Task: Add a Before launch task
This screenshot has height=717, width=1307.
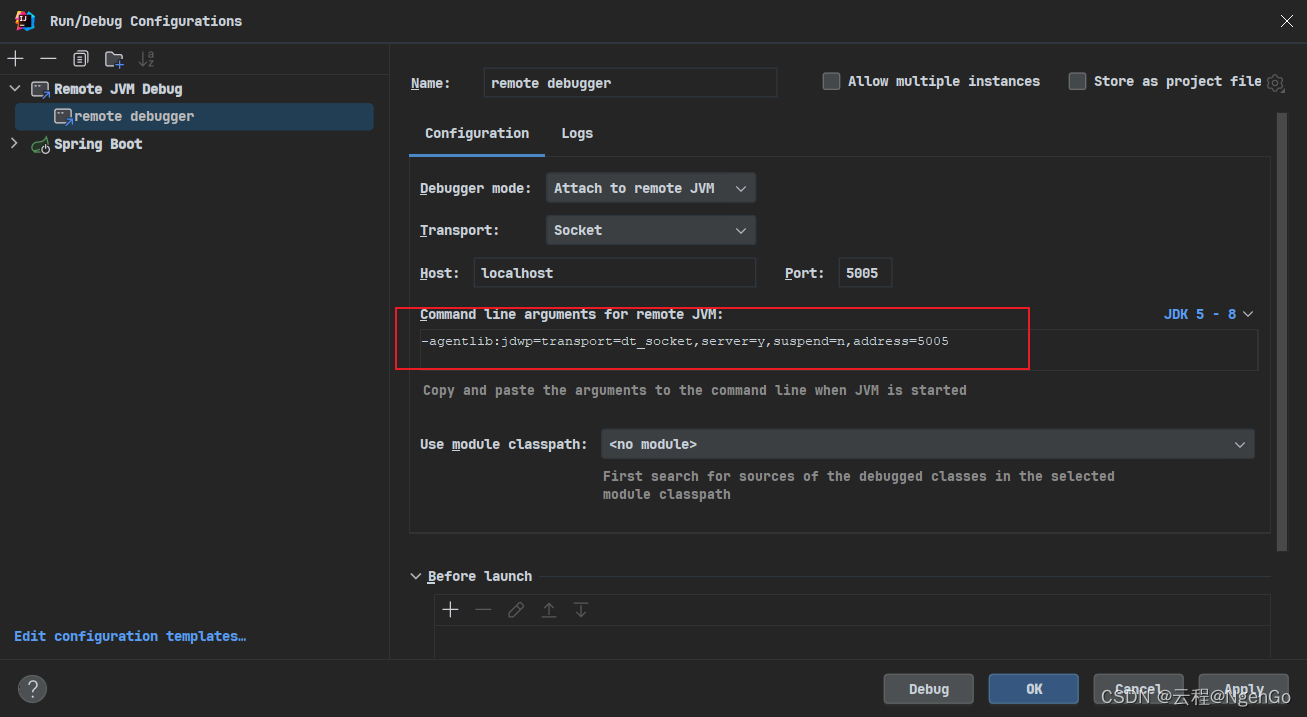Action: (x=450, y=609)
